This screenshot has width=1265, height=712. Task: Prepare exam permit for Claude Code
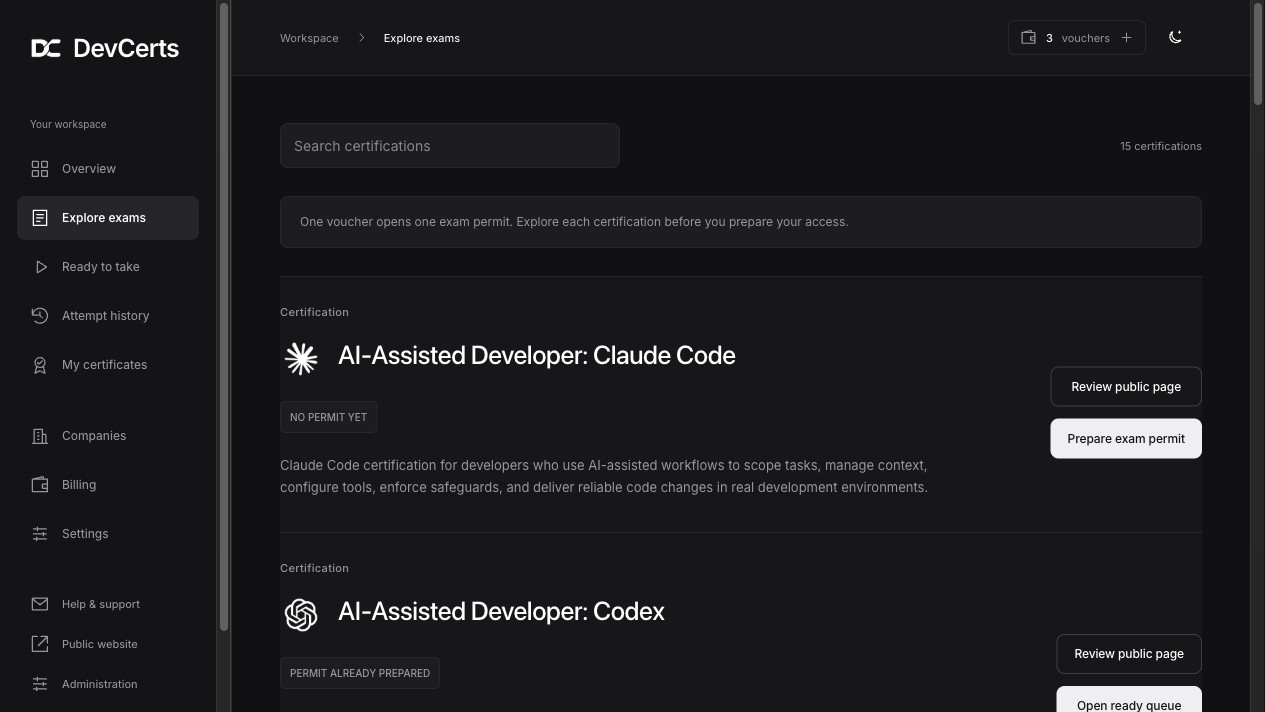pyautogui.click(x=1126, y=439)
